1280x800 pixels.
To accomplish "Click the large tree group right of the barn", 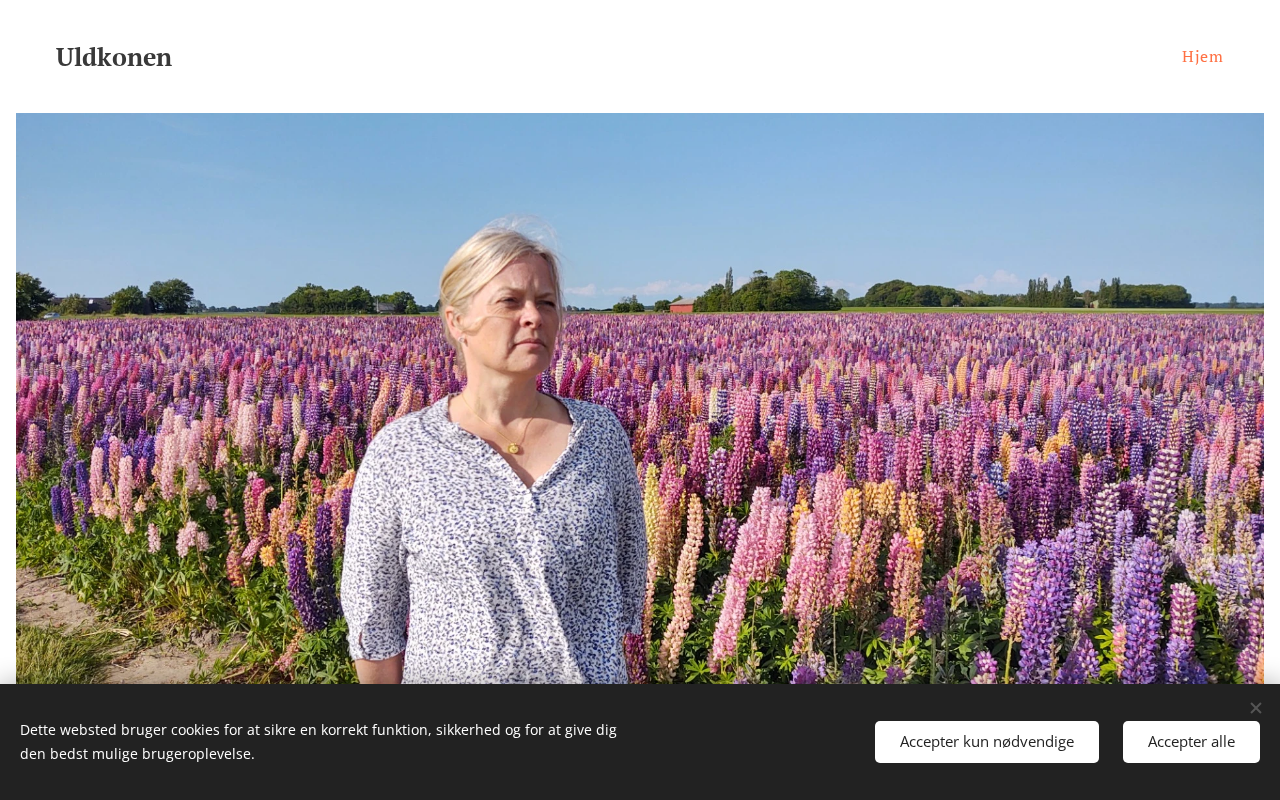I will point(768,291).
